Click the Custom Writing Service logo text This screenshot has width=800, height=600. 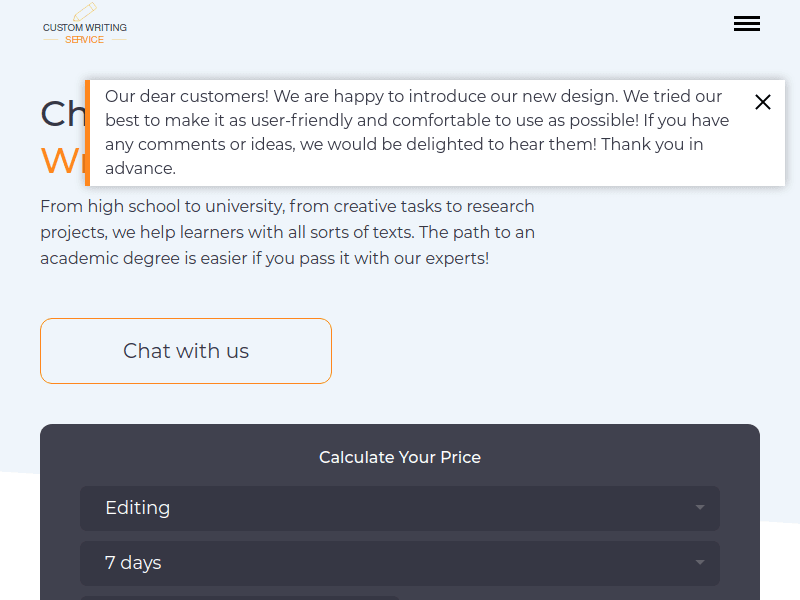tap(85, 28)
